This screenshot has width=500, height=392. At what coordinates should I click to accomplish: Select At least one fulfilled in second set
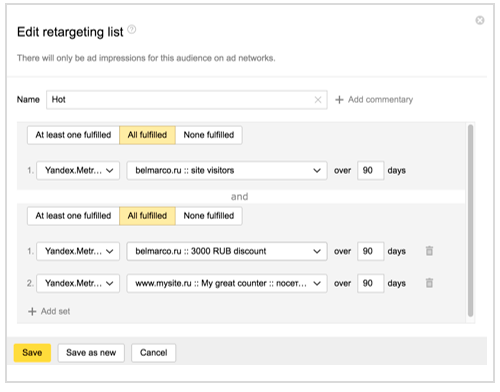73,216
